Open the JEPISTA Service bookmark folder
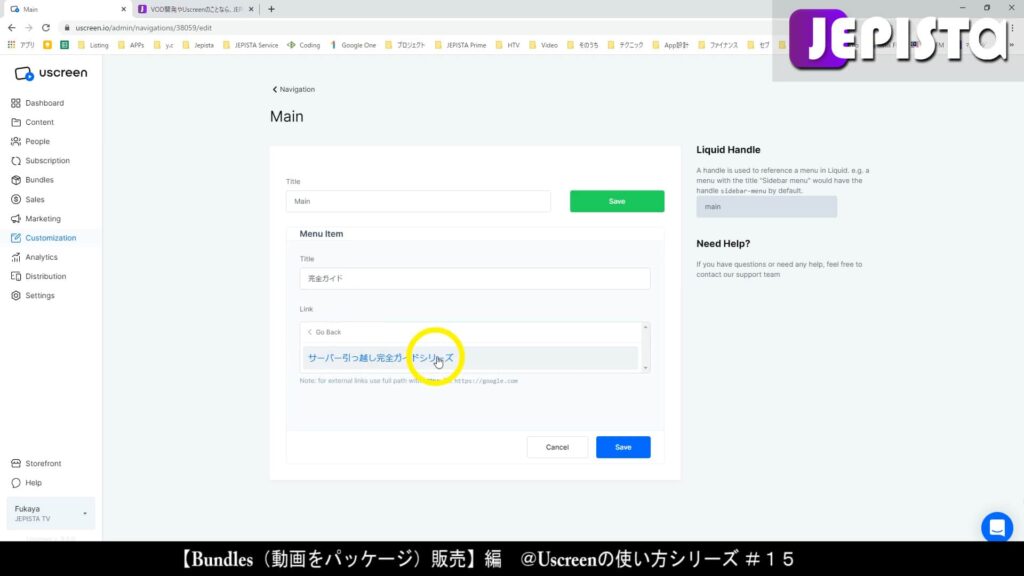This screenshot has width=1024, height=576. pos(250,45)
